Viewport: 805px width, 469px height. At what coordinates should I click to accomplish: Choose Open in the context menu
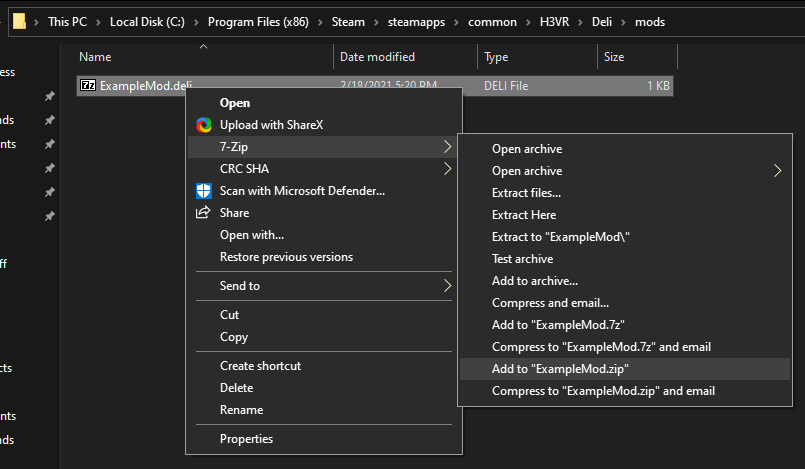click(324, 103)
